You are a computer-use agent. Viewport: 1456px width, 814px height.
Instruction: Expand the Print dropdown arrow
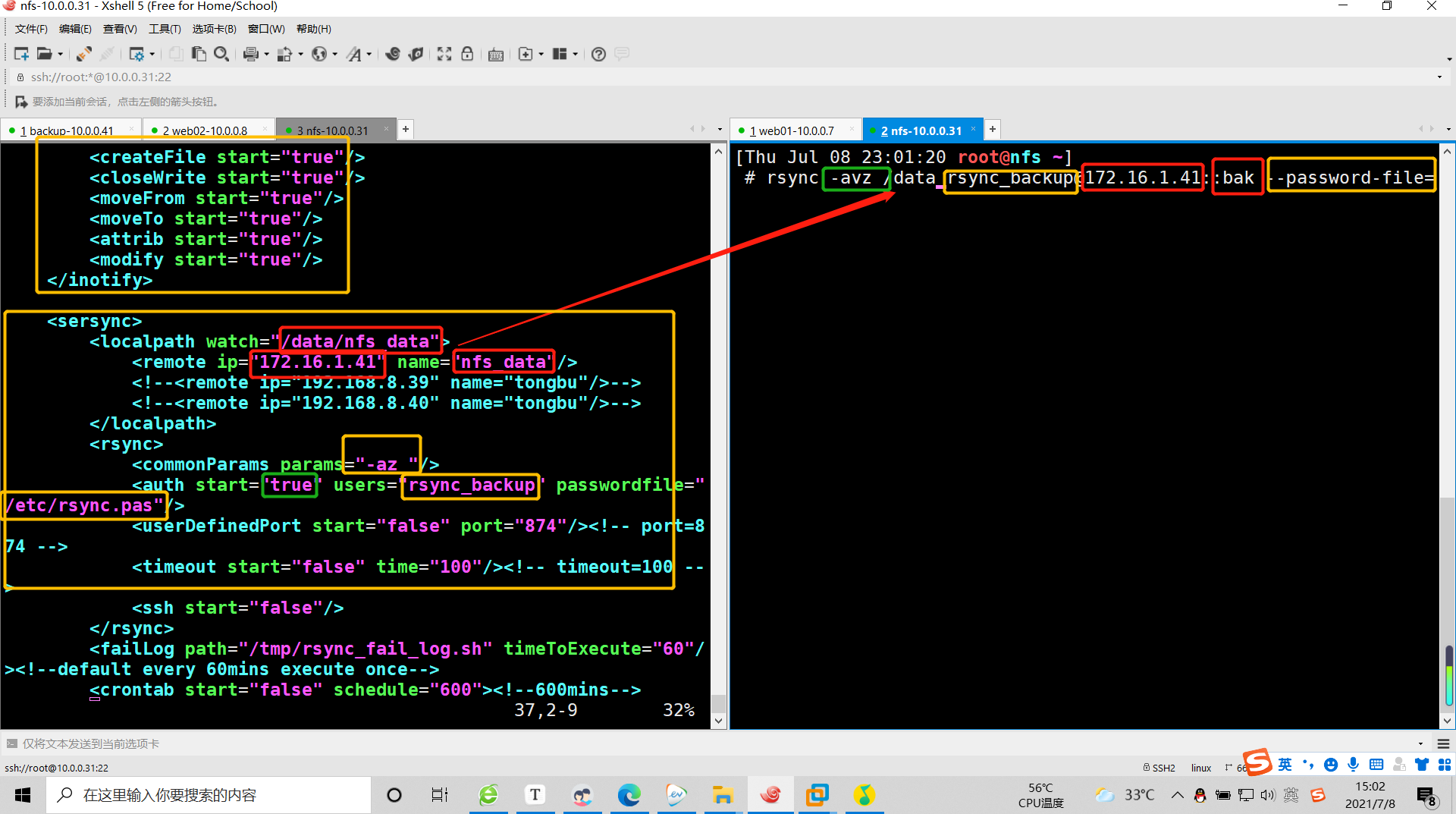click(x=266, y=55)
